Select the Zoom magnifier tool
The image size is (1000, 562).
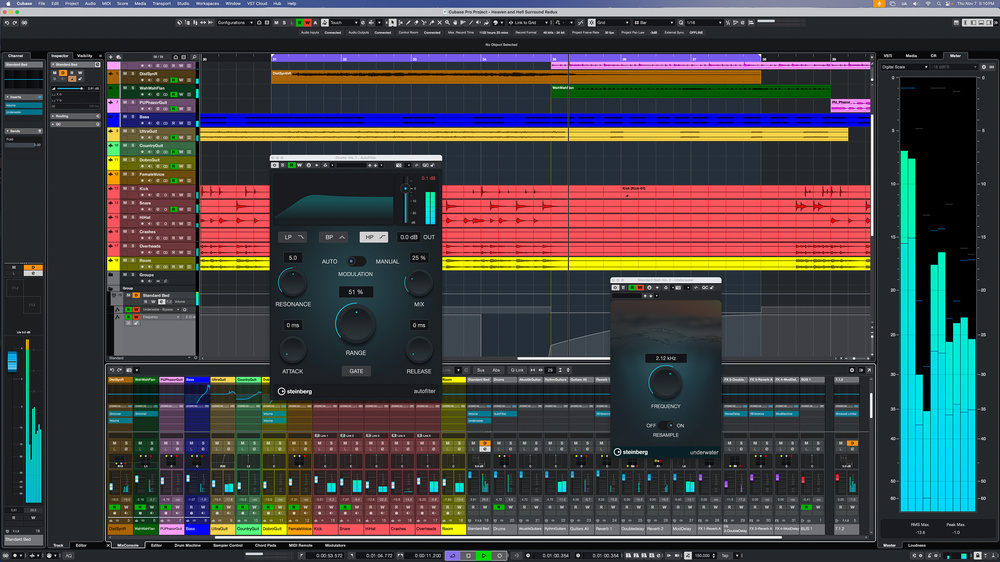click(x=447, y=22)
